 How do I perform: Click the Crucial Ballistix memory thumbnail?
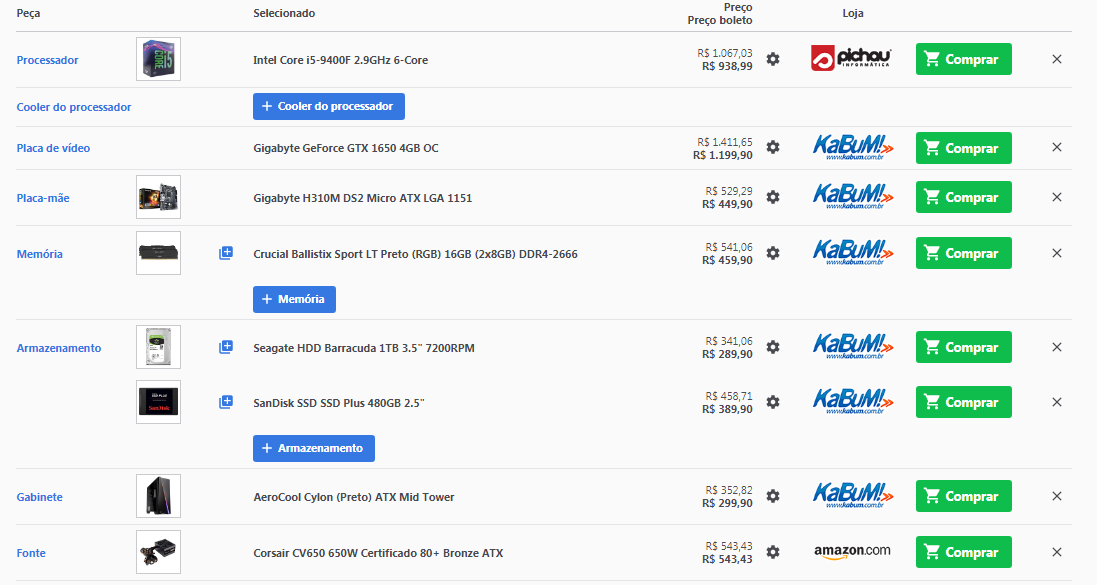click(x=158, y=253)
